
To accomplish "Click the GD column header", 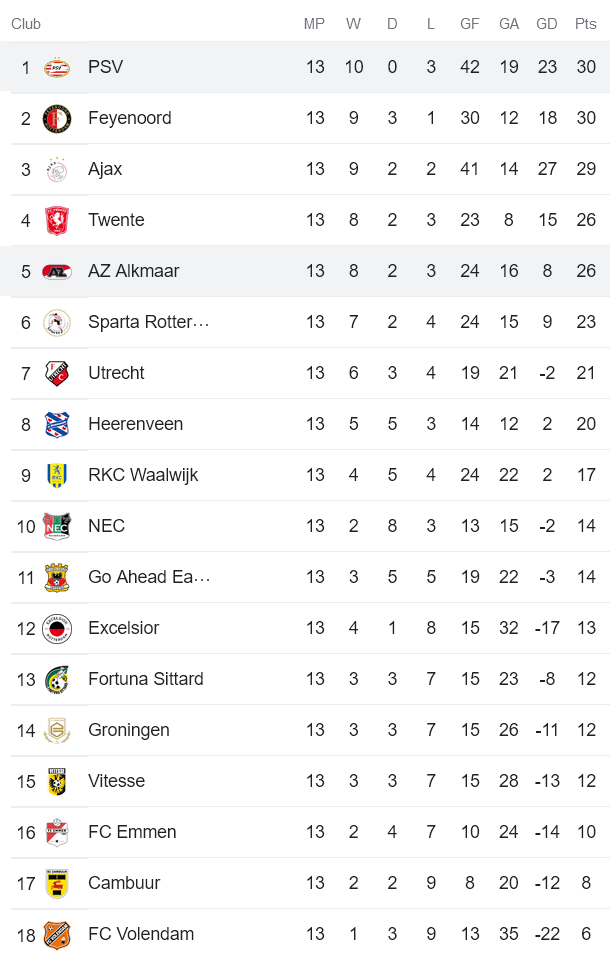I will pyautogui.click(x=547, y=24).
